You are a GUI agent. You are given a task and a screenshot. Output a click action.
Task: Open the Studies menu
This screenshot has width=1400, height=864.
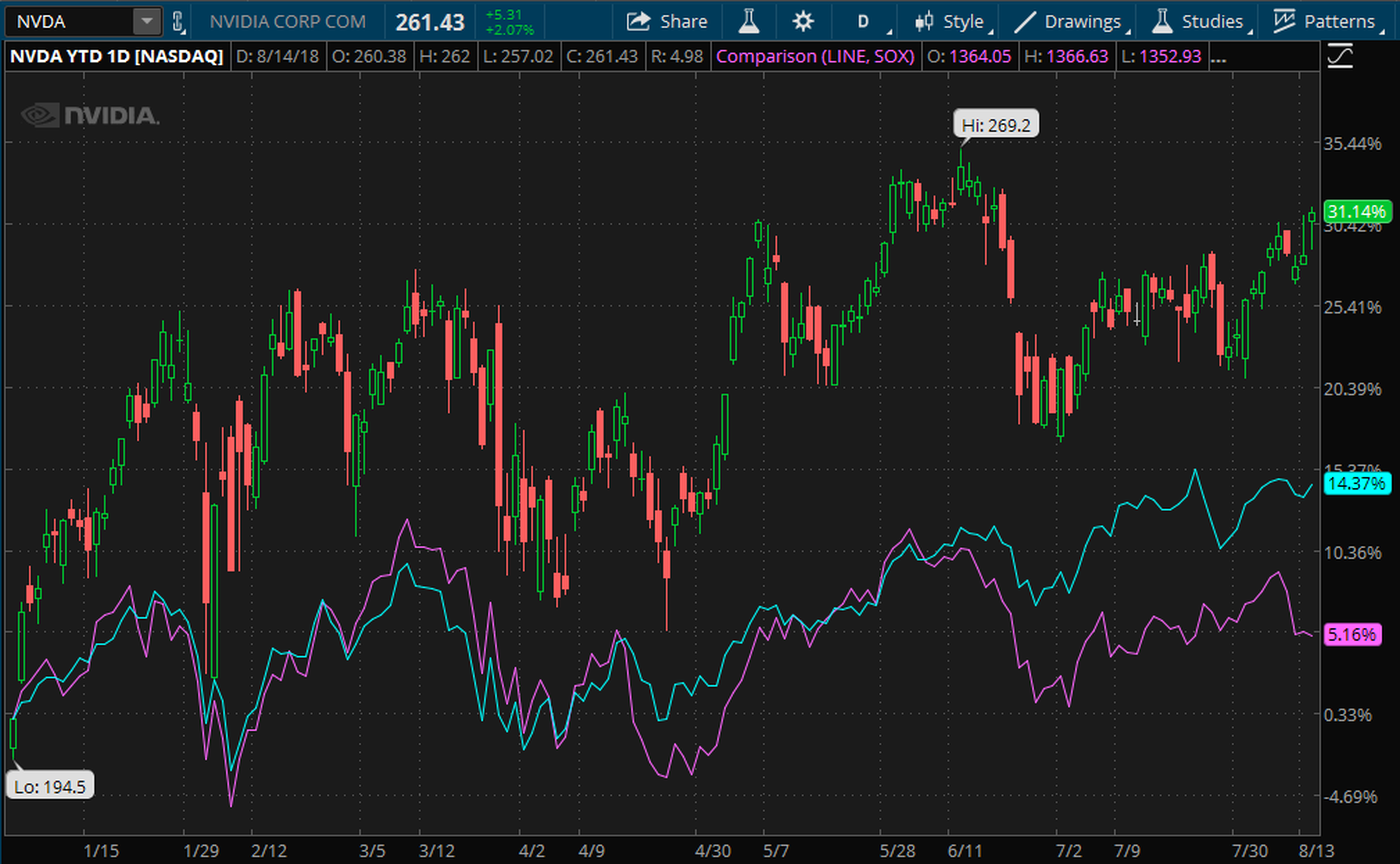pos(1202,21)
